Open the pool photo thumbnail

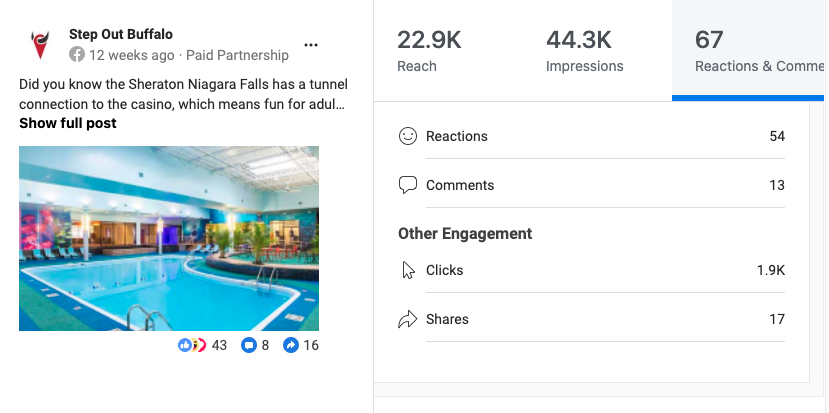[169, 238]
